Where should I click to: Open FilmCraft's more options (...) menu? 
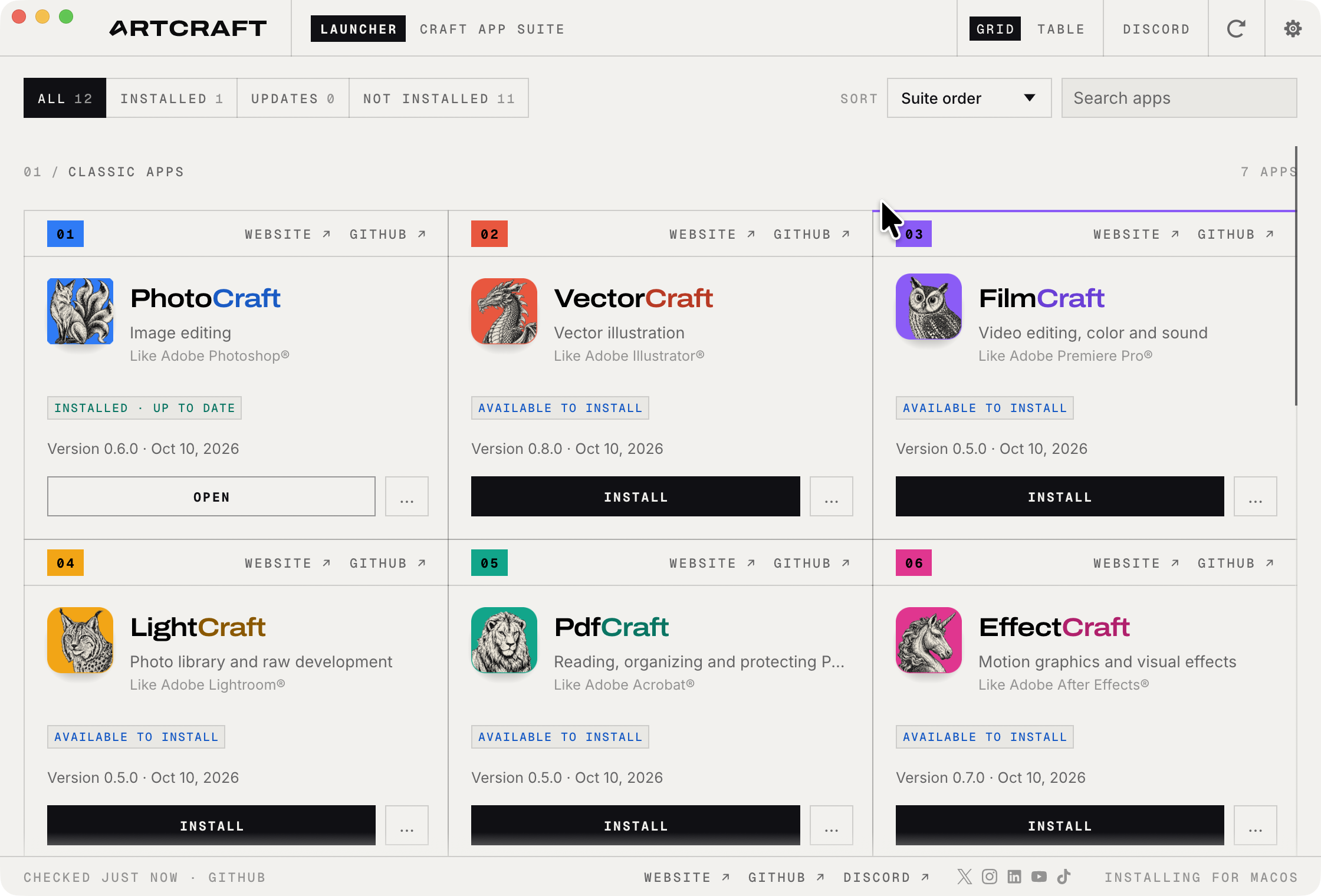pos(1256,496)
